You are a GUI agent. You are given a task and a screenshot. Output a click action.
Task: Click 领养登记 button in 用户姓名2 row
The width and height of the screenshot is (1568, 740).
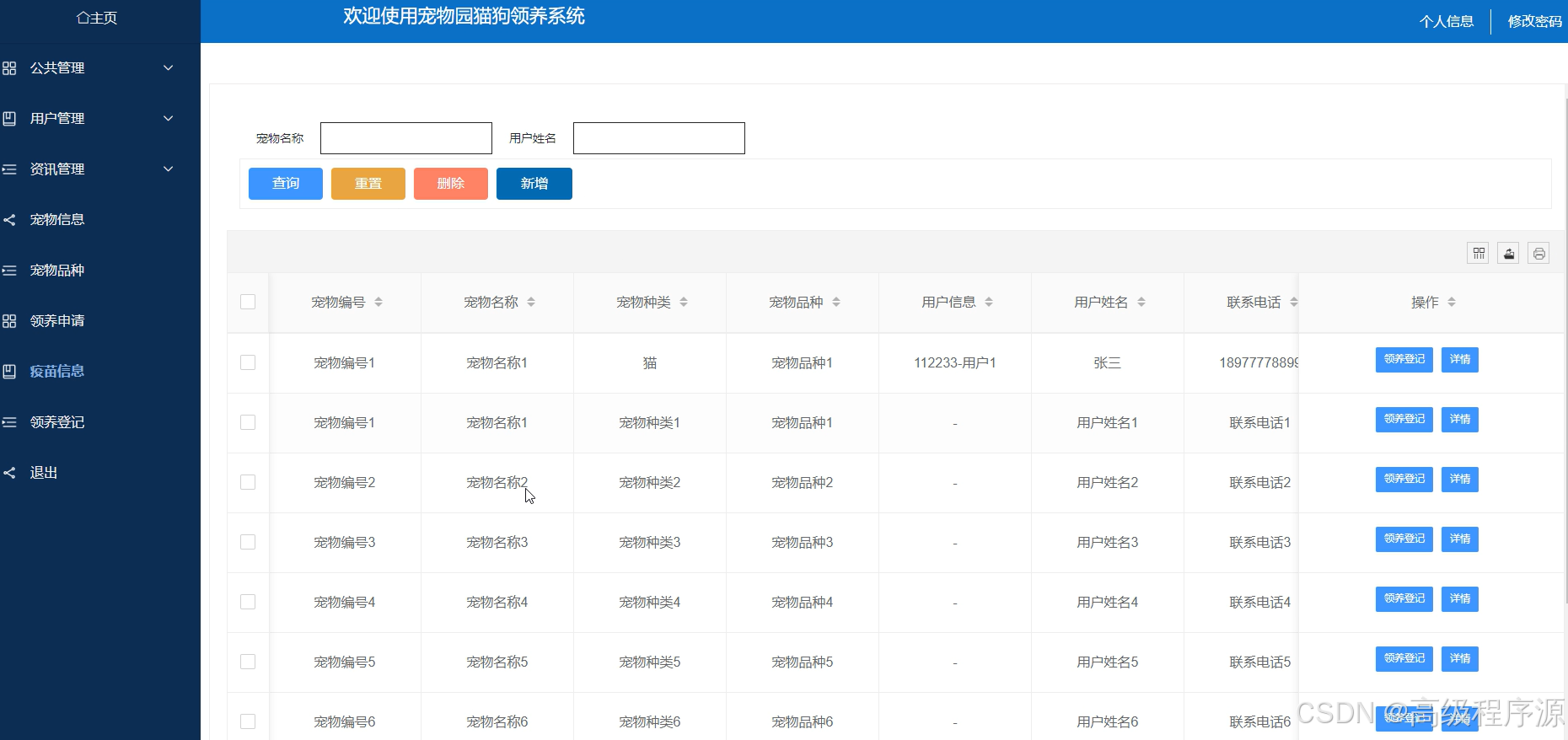(1404, 480)
